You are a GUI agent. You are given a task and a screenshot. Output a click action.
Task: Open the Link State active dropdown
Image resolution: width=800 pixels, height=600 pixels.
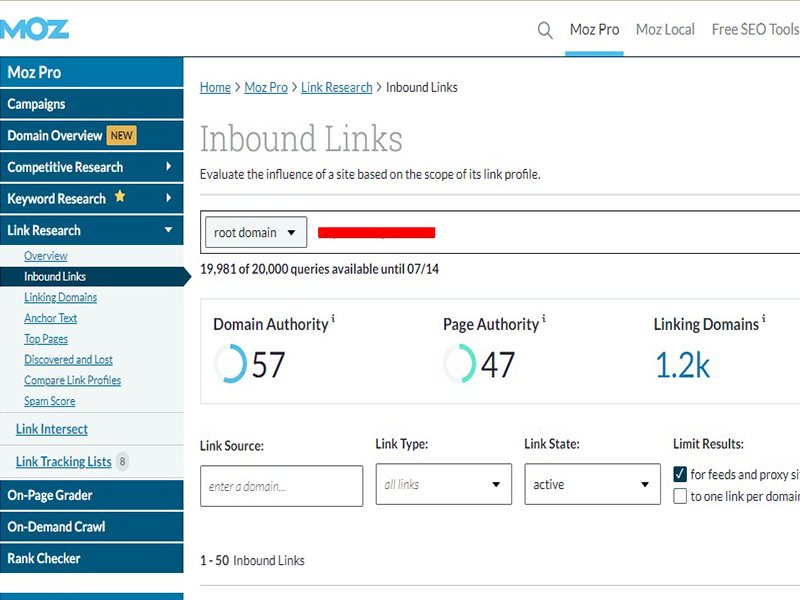(592, 485)
